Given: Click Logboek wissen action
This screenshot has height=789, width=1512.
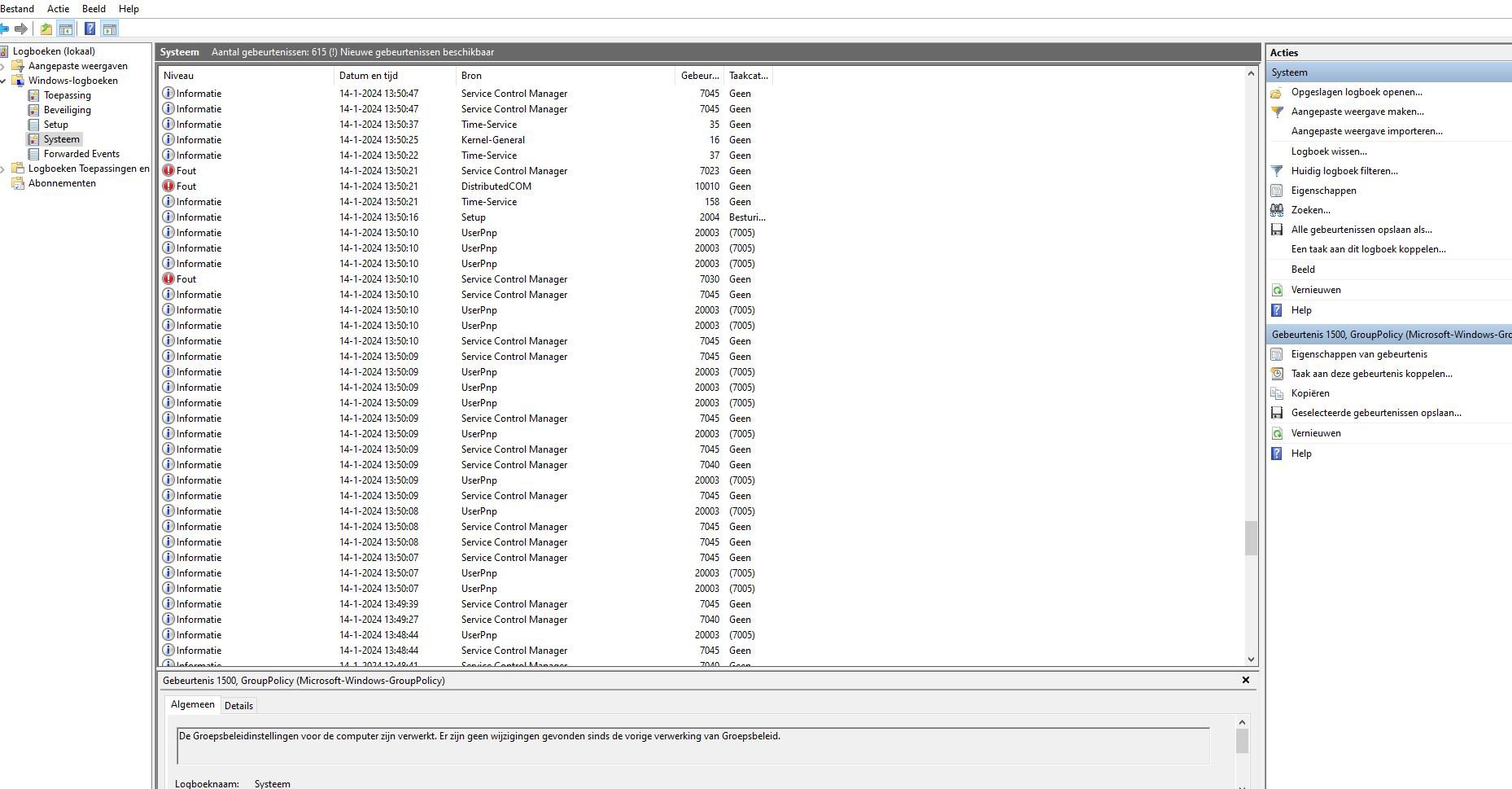Looking at the screenshot, I should [1329, 151].
